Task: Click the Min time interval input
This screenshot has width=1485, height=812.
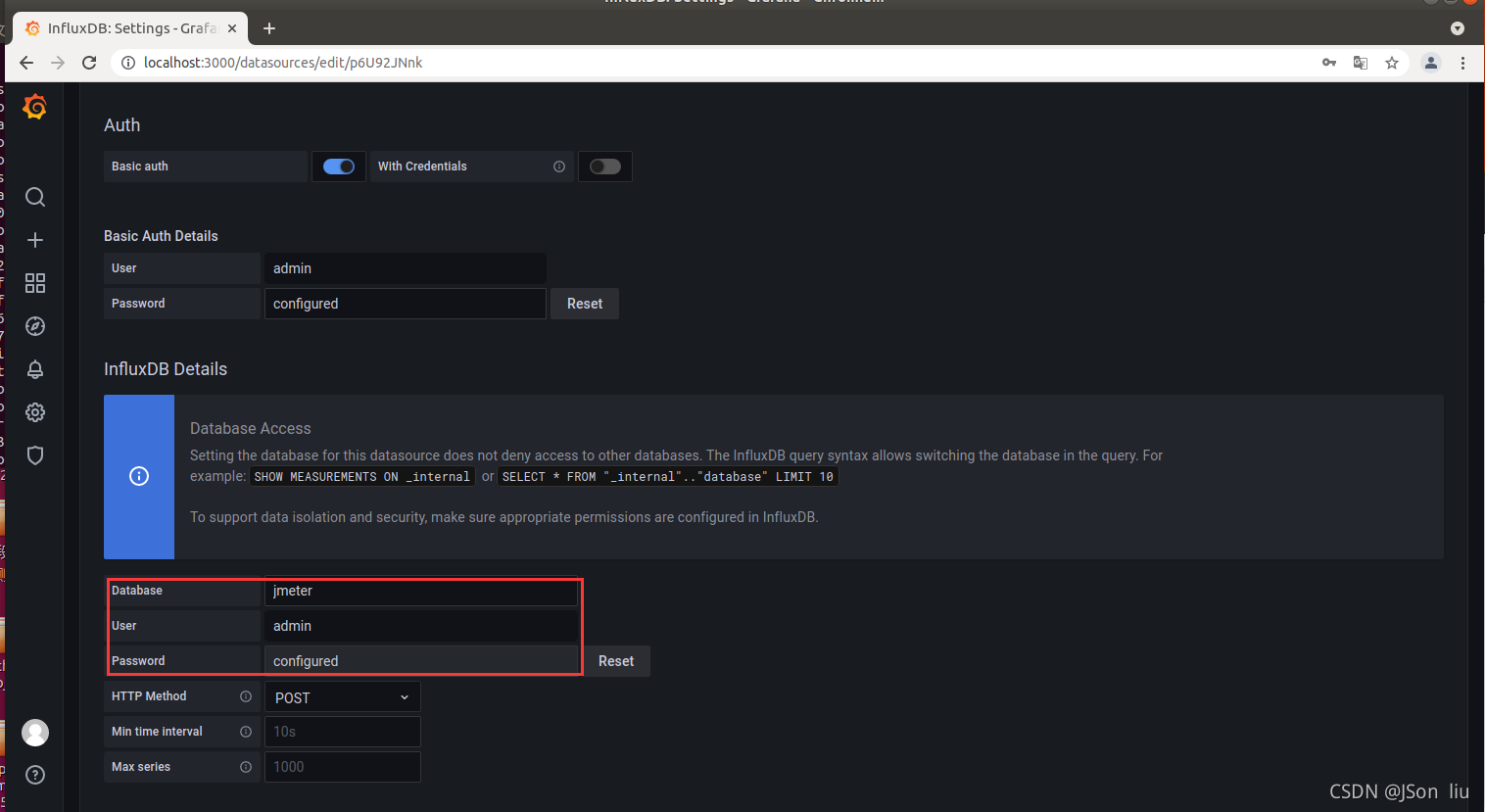Action: click(x=343, y=732)
